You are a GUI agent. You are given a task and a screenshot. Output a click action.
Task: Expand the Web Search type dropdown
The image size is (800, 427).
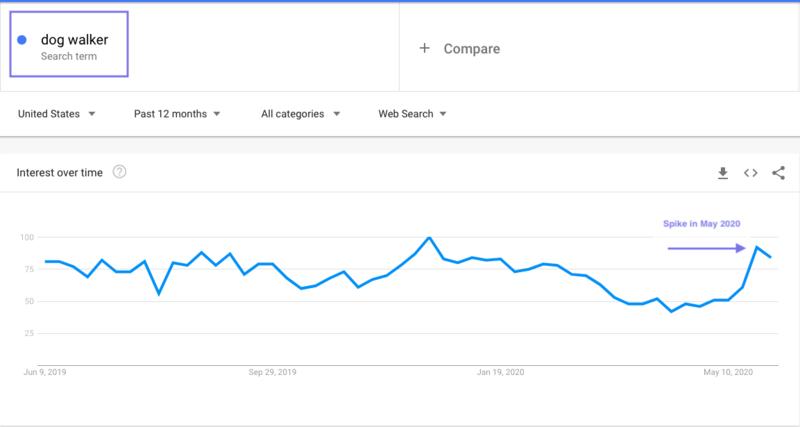point(411,114)
